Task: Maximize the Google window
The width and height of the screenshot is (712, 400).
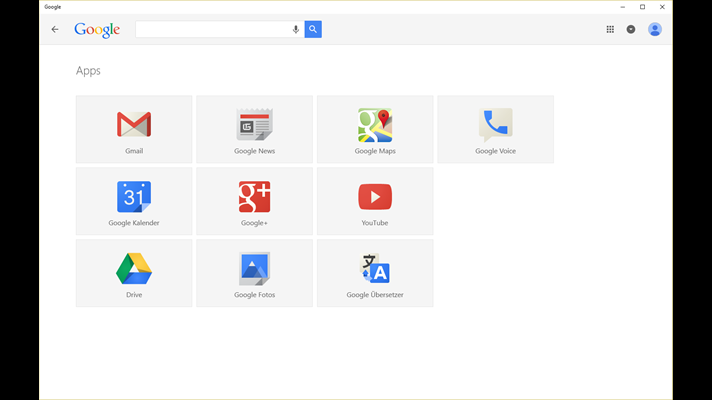Action: 642,7
